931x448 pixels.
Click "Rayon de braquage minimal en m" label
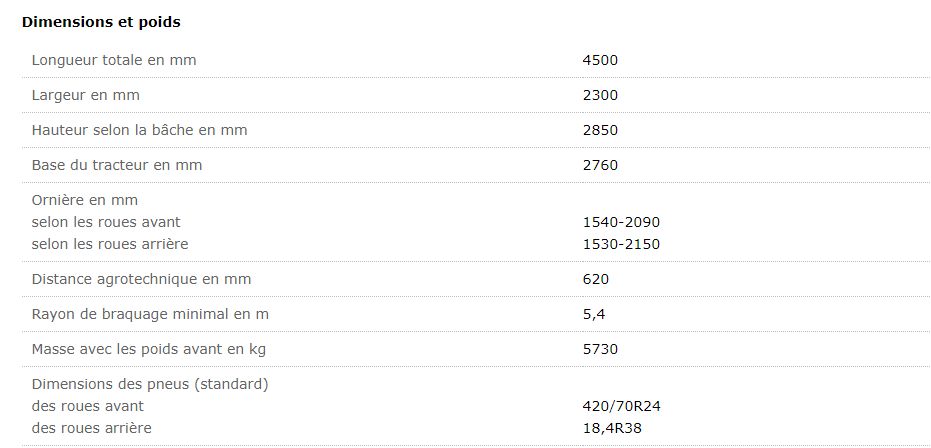tap(150, 314)
